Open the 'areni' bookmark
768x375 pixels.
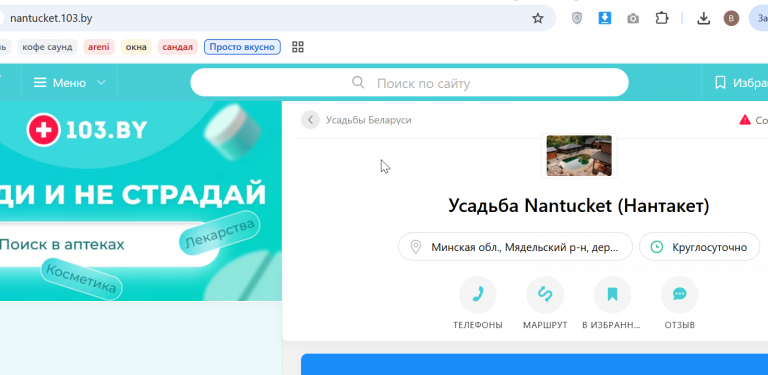pyautogui.click(x=99, y=47)
